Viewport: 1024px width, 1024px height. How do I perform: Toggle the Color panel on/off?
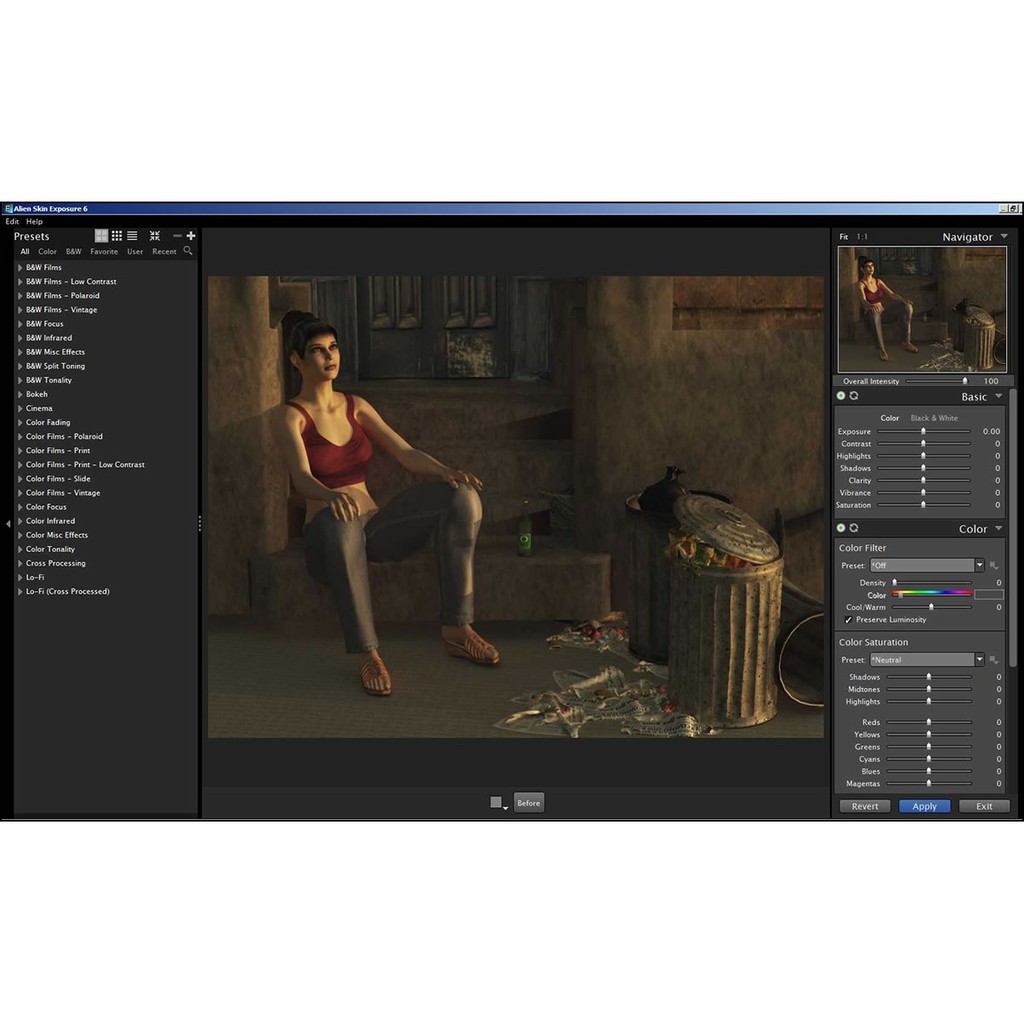click(841, 528)
